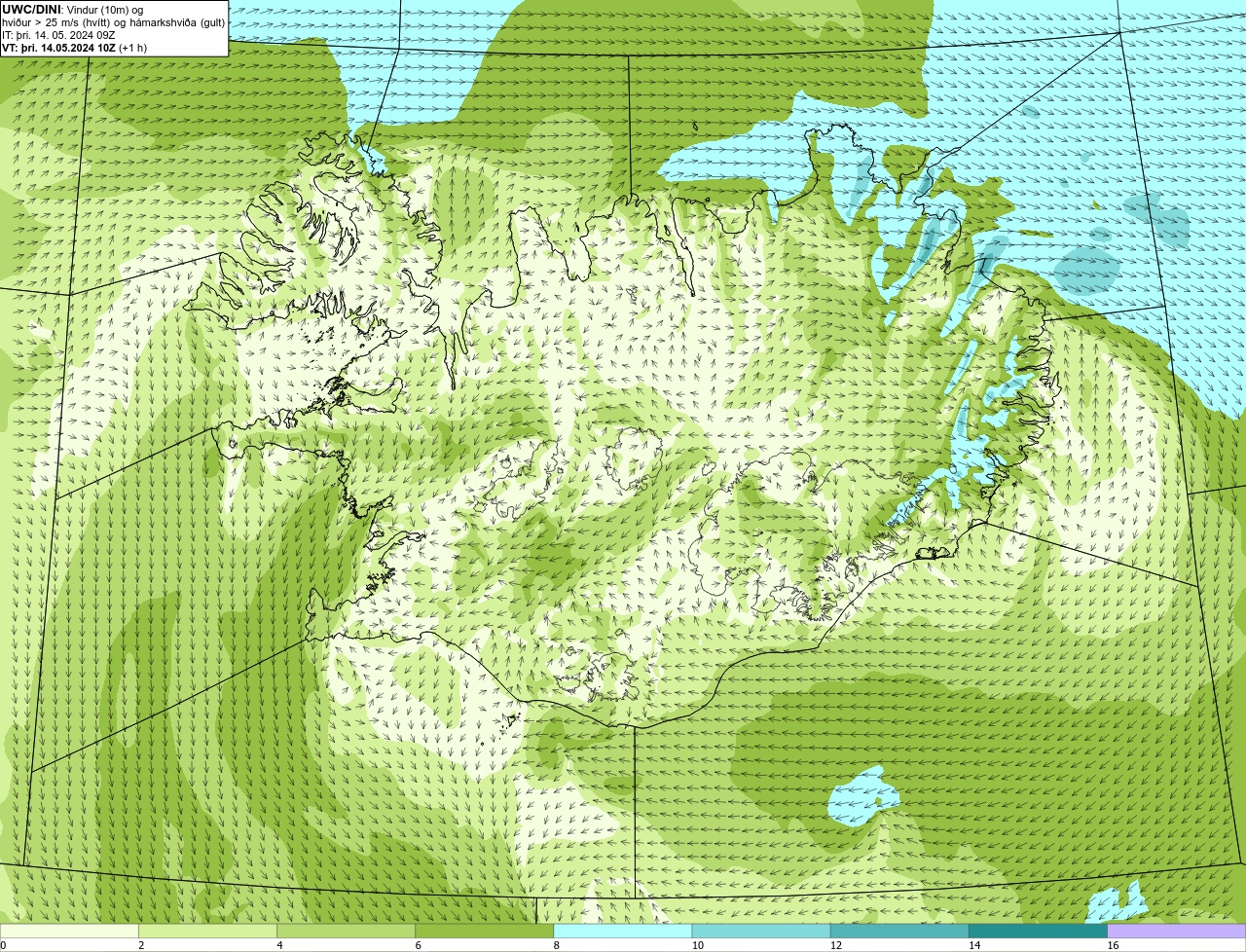Viewport: 1246px width, 952px height.
Task: Click the 10–12 m/s turquoise legend swatch
Action: [761, 931]
